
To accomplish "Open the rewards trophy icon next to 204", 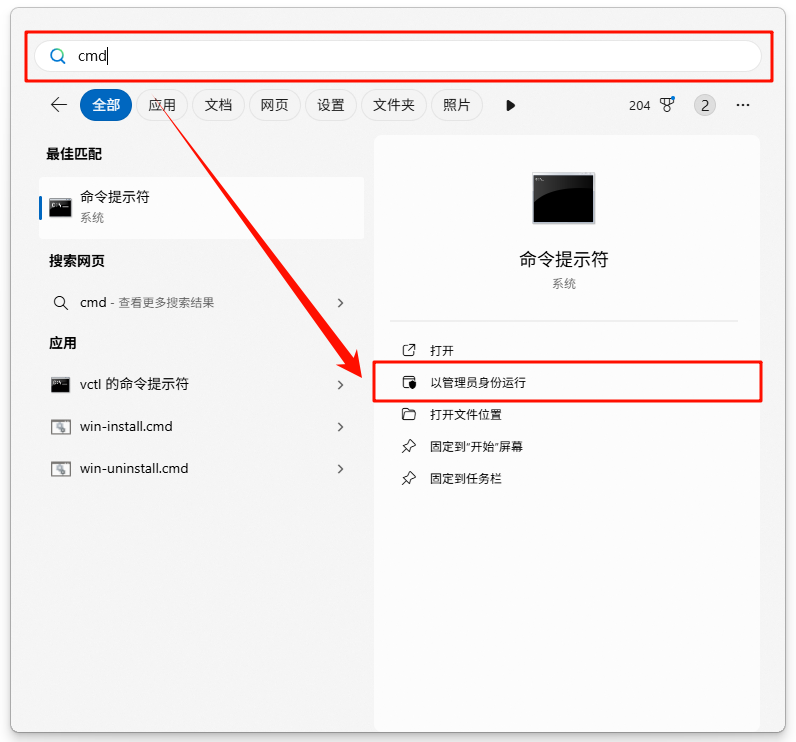I will pos(667,105).
